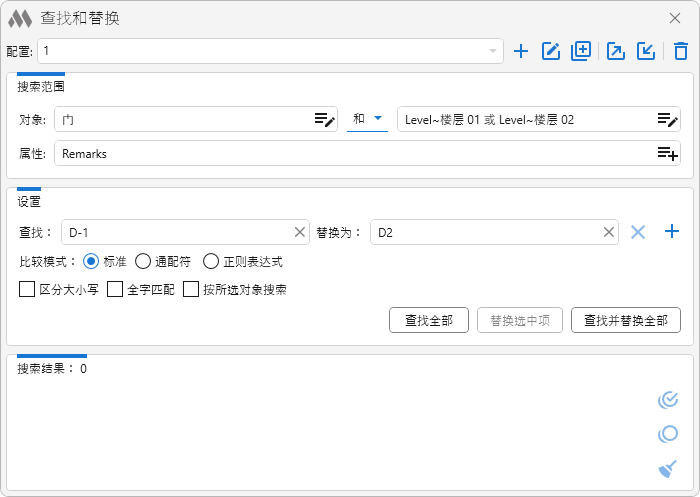Click the export configuration icon
Image resolution: width=700 pixels, height=497 pixels.
click(616, 51)
